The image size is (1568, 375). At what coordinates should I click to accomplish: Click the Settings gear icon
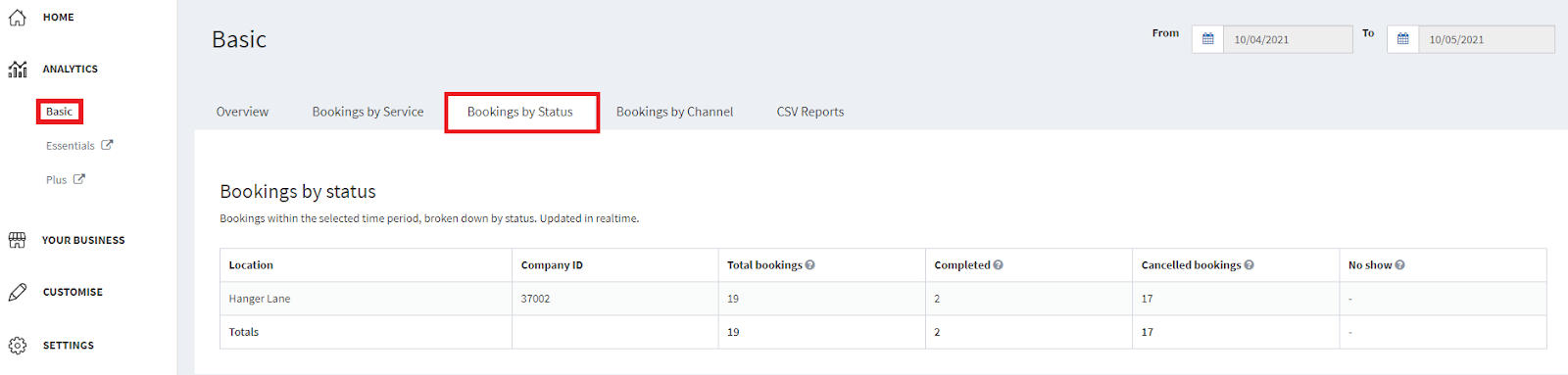tap(18, 346)
